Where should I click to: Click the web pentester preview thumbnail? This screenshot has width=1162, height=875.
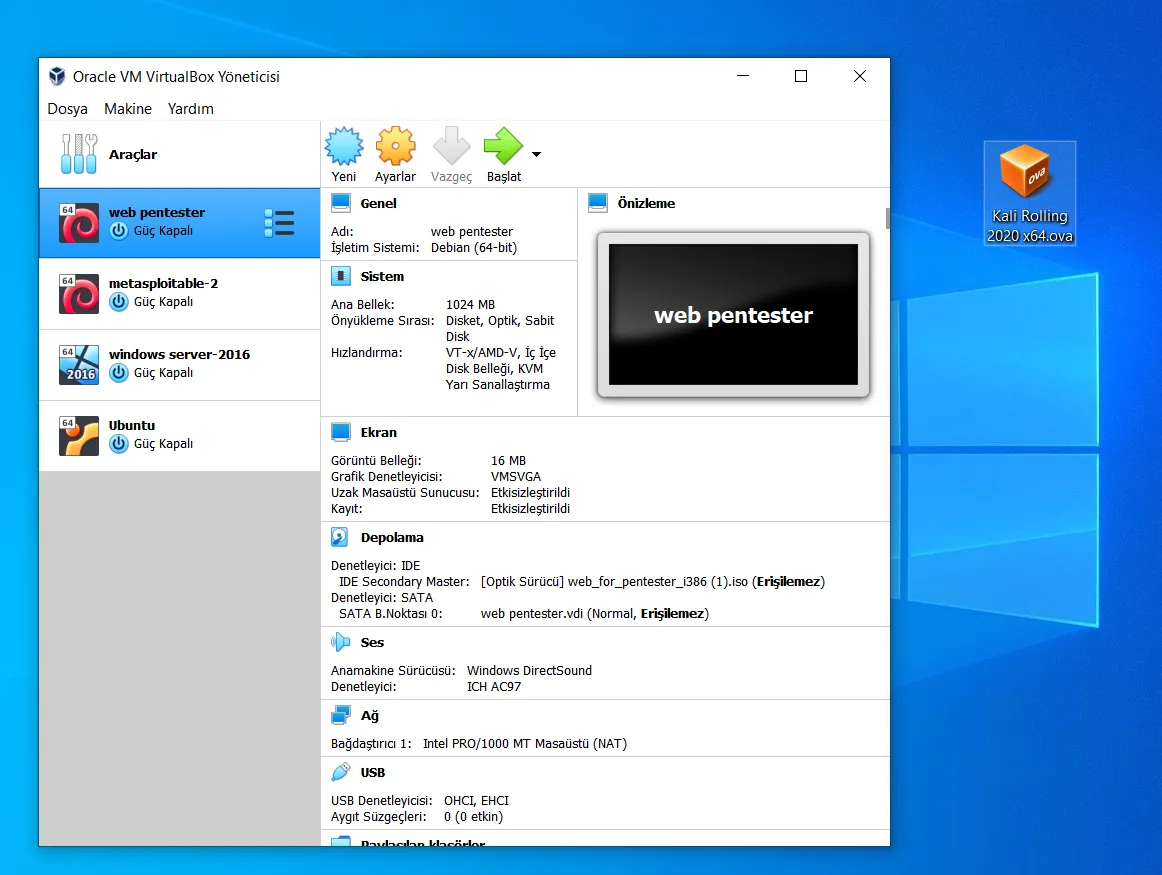coord(733,315)
